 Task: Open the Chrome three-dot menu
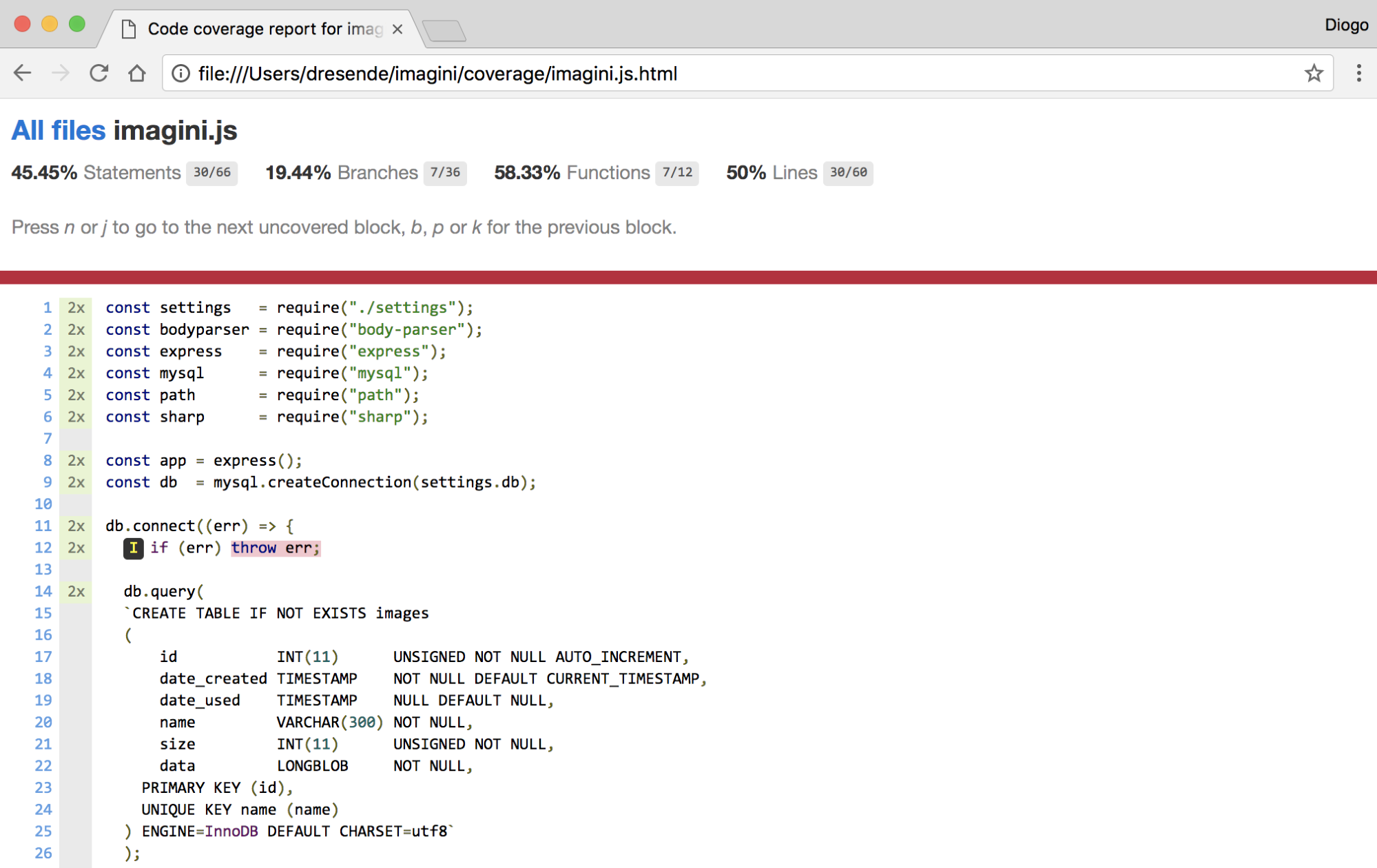point(1358,73)
